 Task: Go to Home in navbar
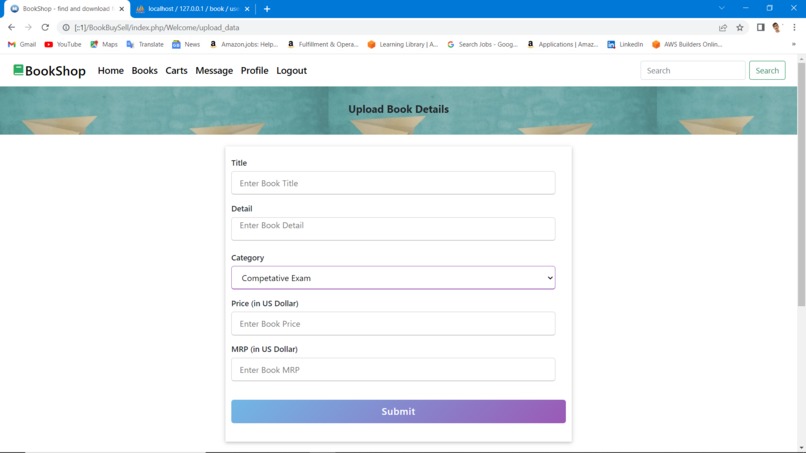111,70
